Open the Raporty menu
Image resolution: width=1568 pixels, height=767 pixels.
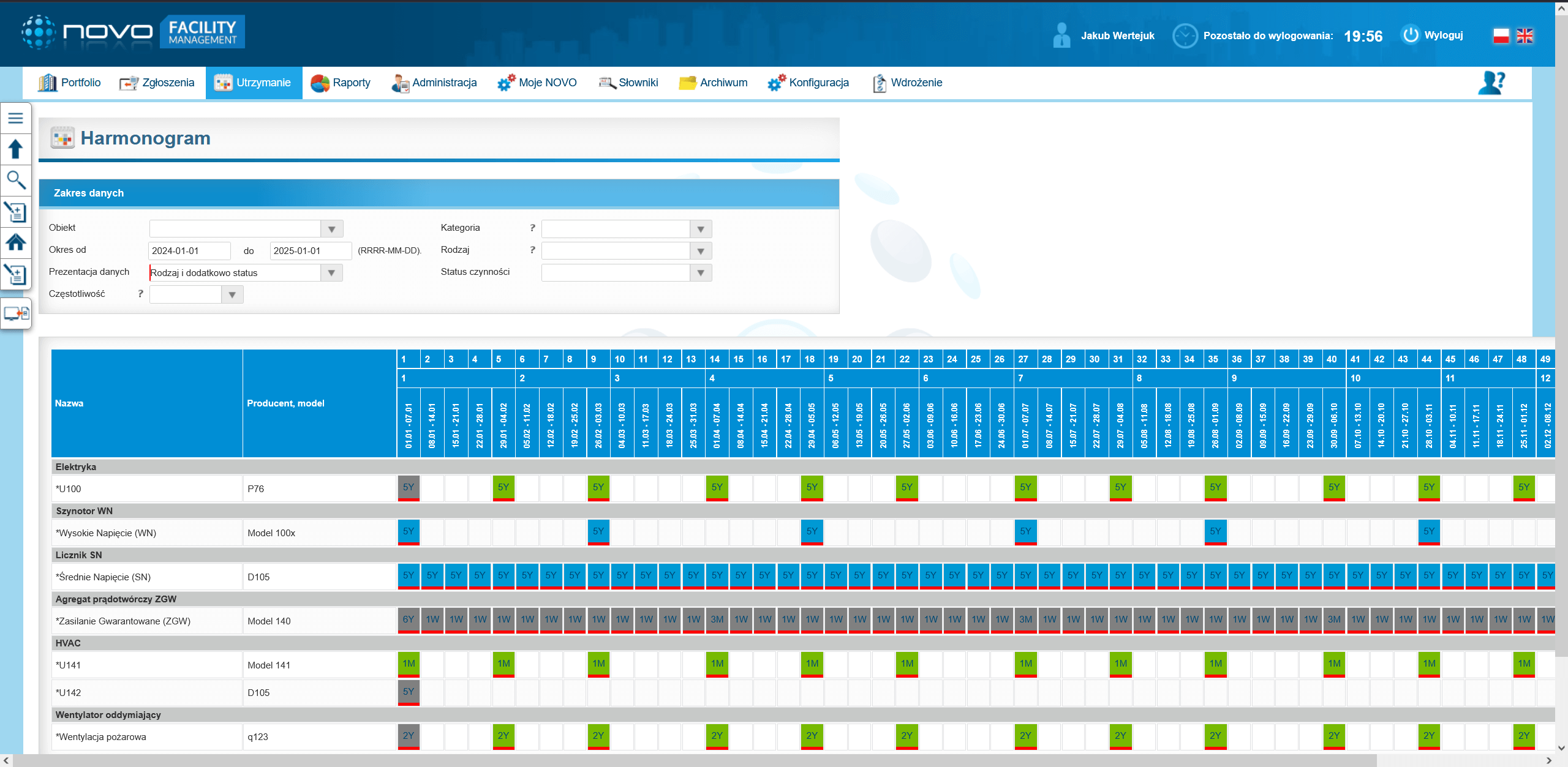point(341,83)
